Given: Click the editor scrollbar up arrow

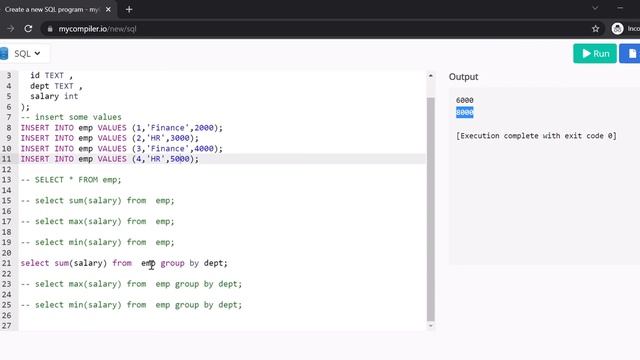Looking at the screenshot, I should coord(431,76).
